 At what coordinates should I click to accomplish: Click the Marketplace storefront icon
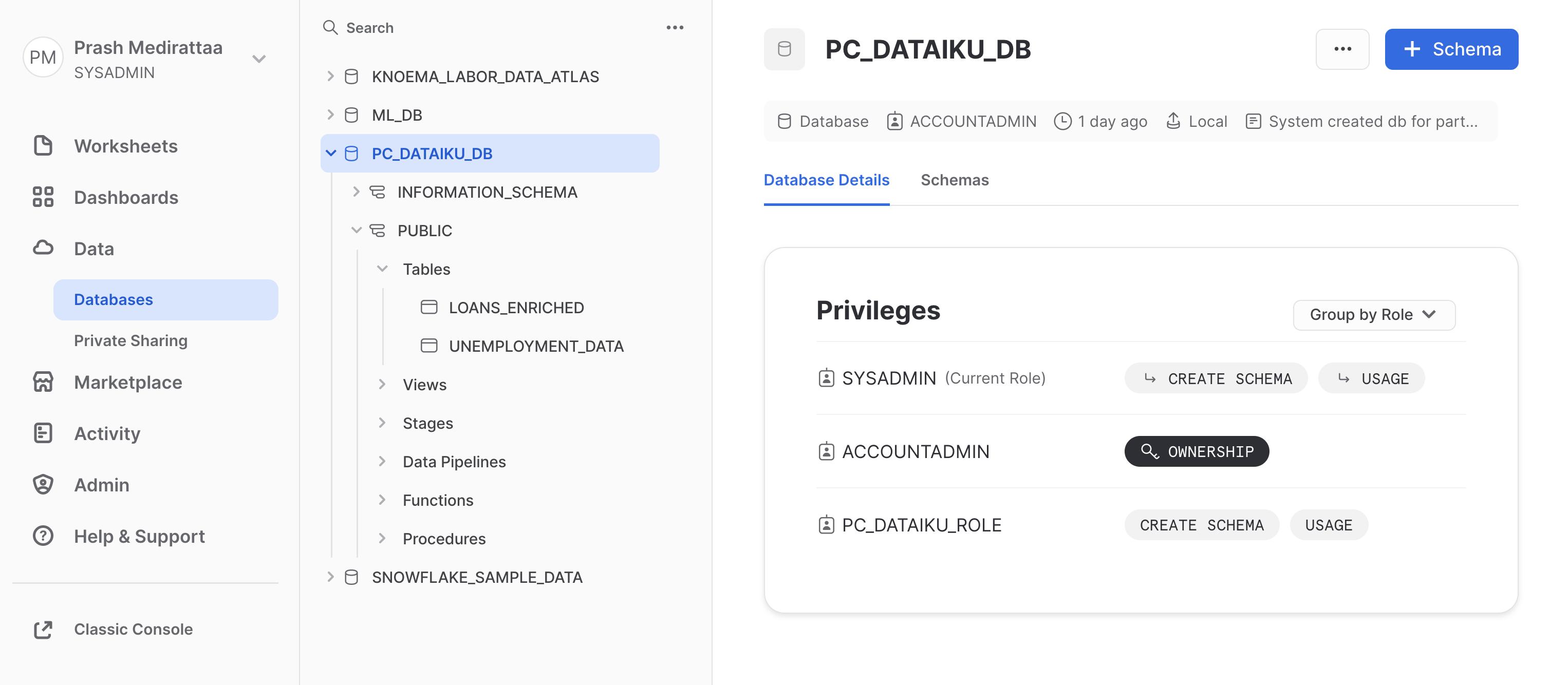(43, 382)
